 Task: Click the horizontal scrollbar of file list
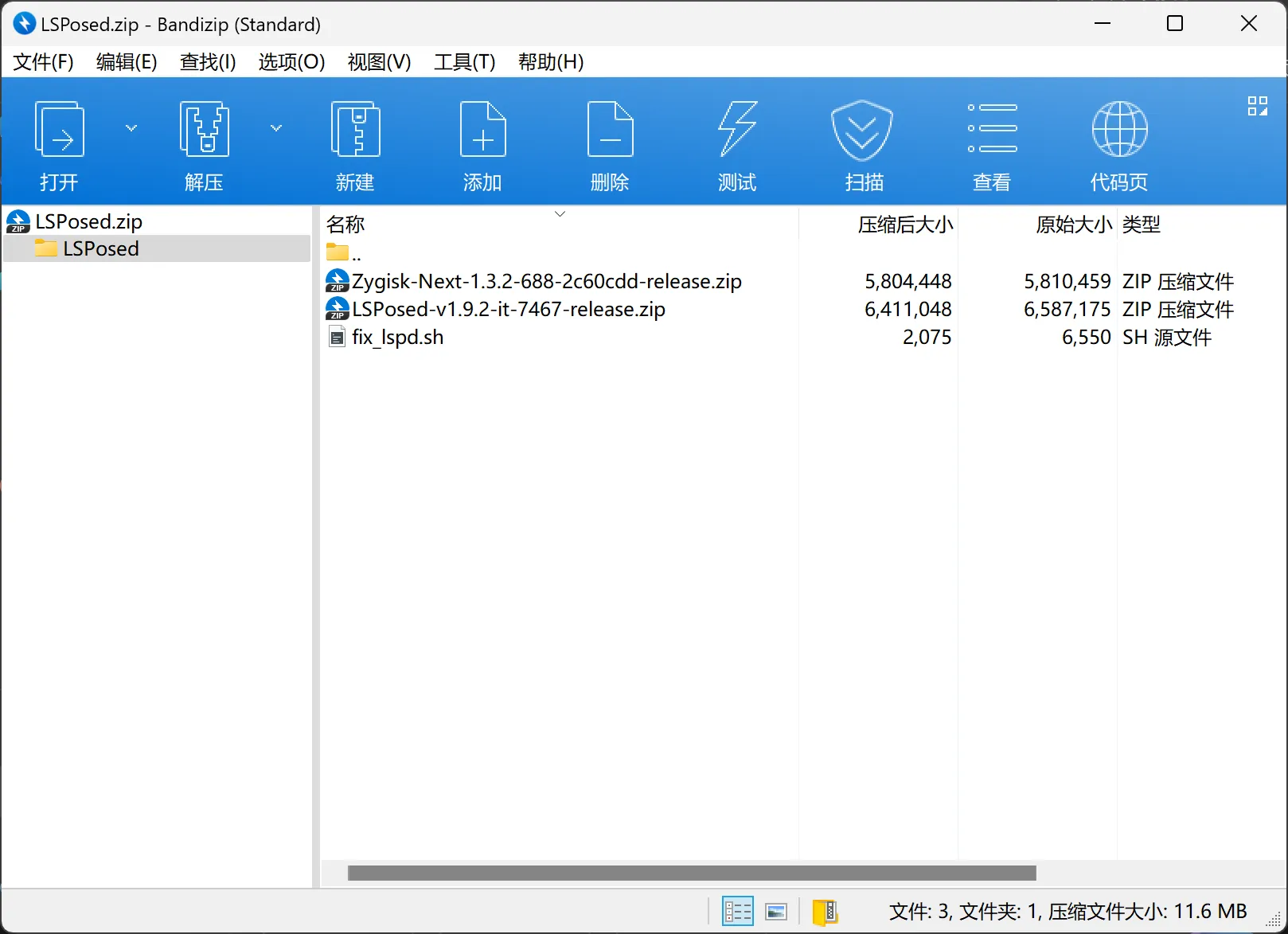(691, 873)
